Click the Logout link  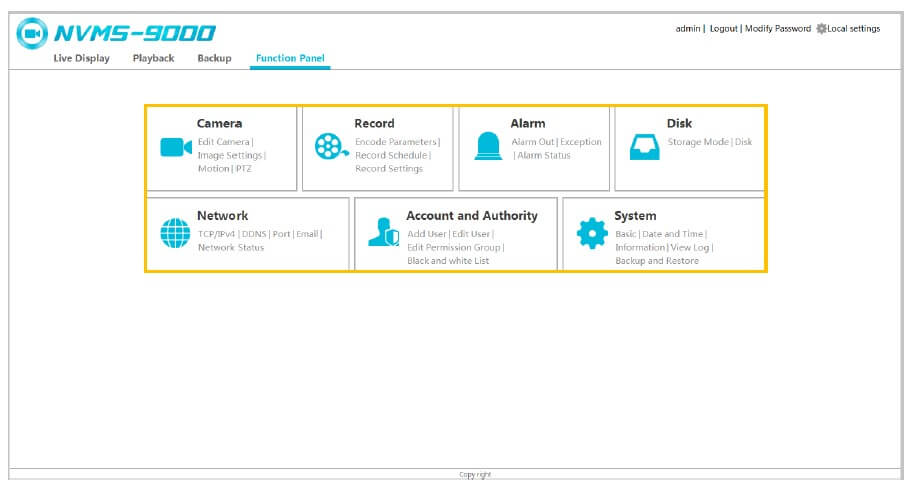724,29
